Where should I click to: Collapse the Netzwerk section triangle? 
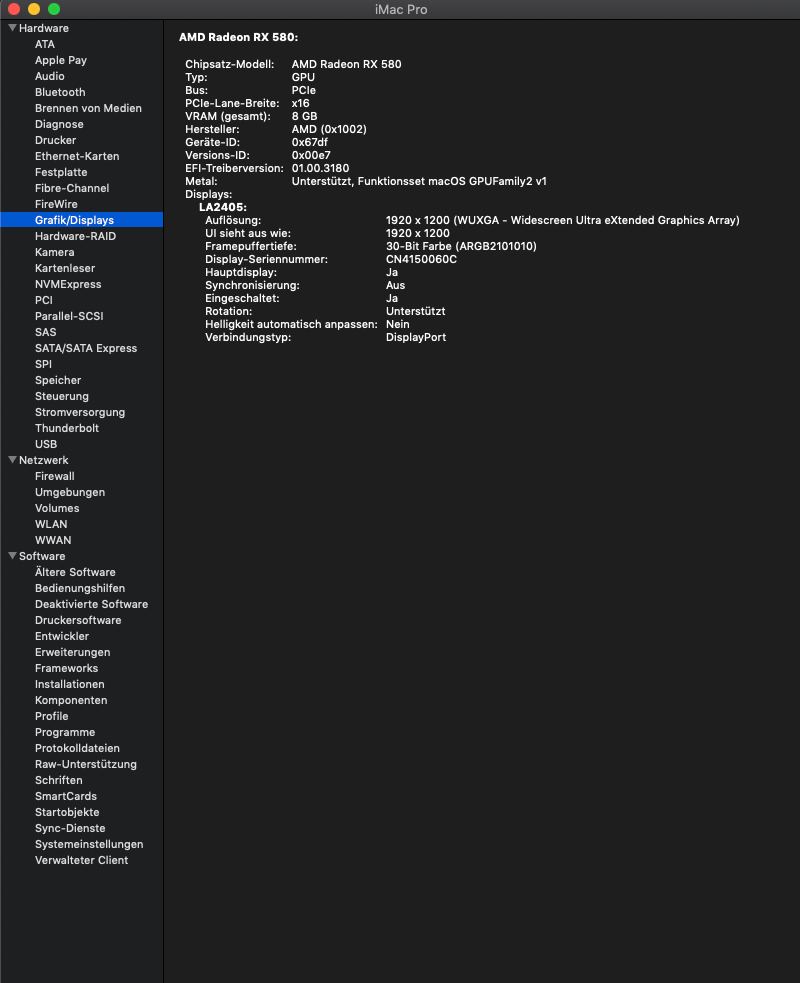click(x=12, y=460)
